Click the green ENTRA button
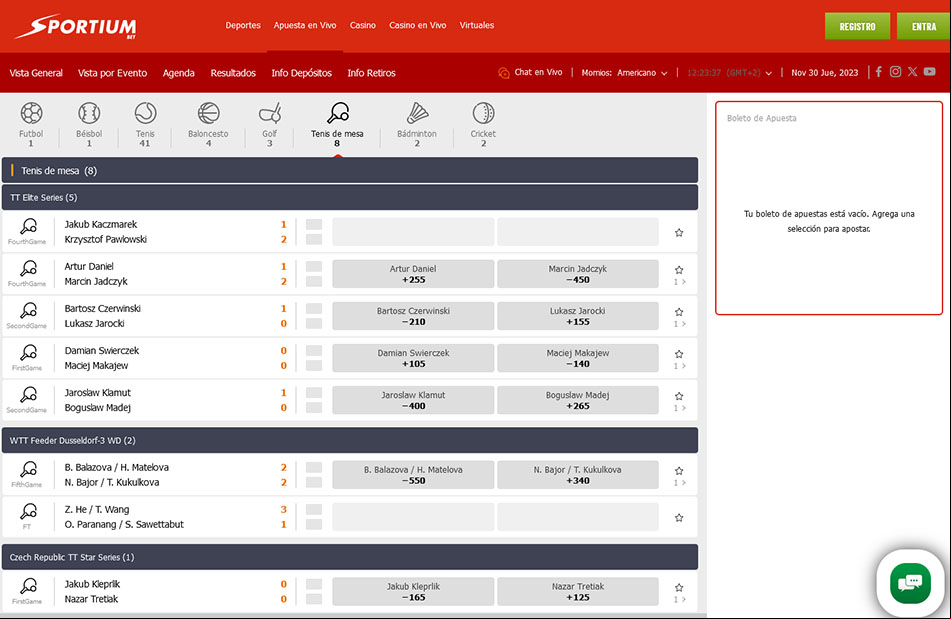This screenshot has height=619, width=951. [x=924, y=26]
